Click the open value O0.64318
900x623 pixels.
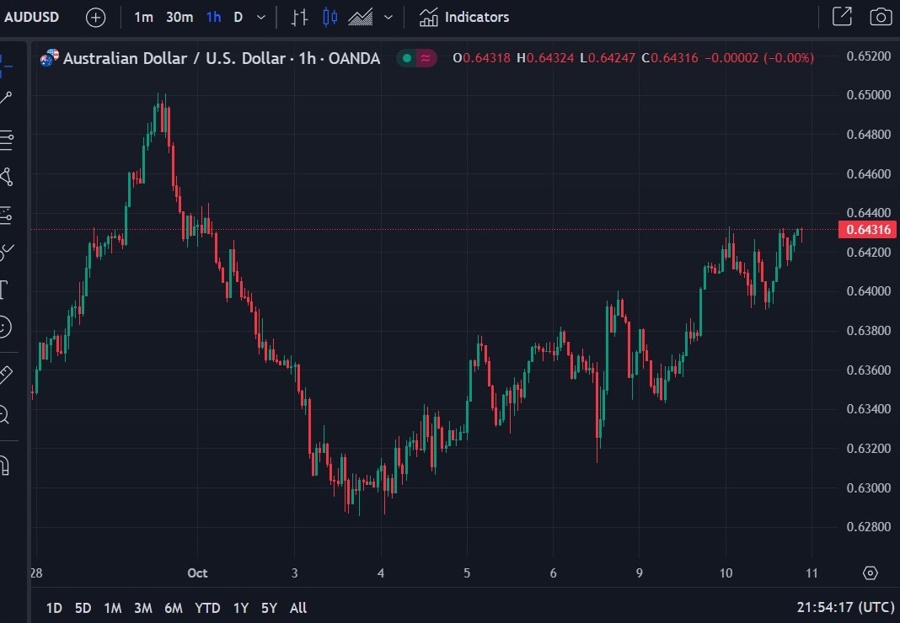[482, 58]
